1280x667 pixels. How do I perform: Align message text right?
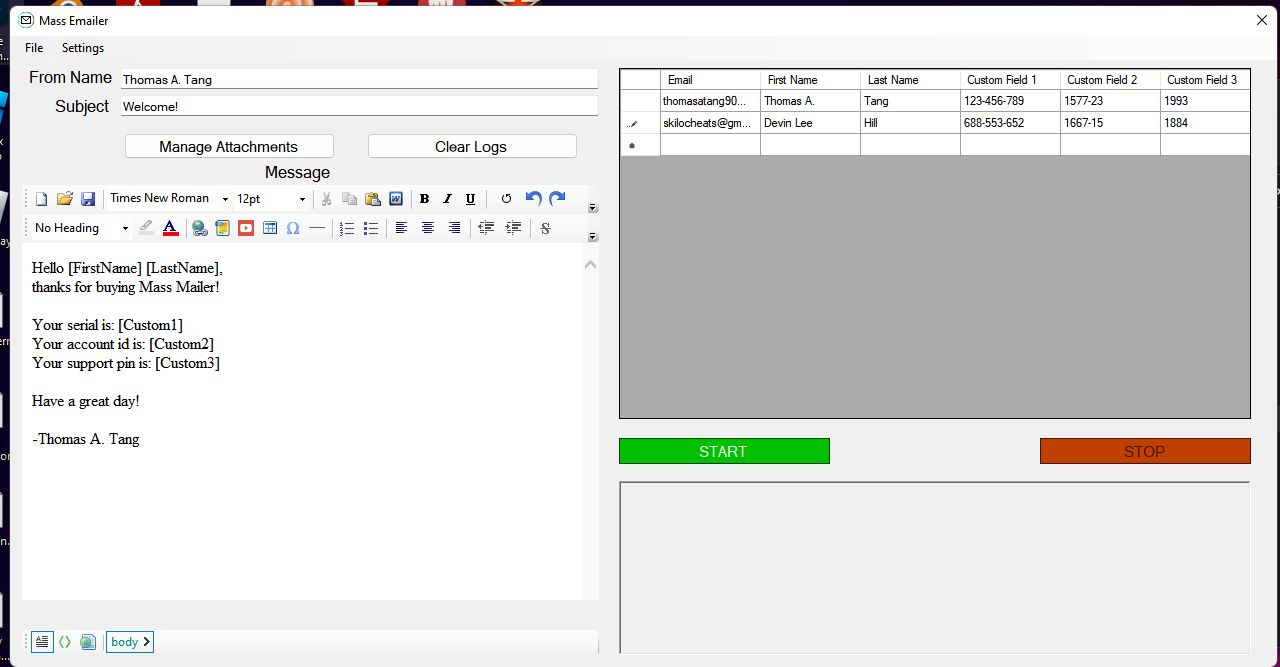click(x=454, y=228)
